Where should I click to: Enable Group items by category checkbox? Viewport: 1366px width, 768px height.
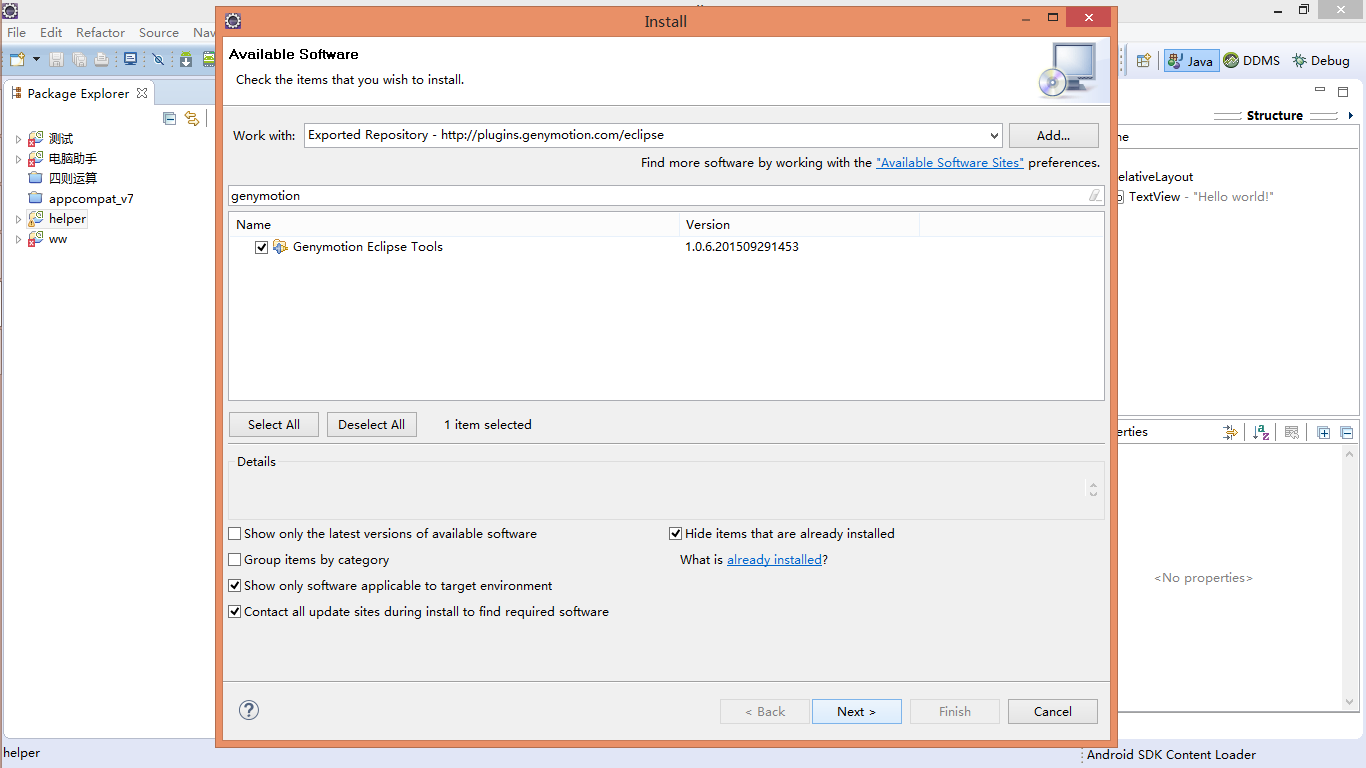click(x=235, y=560)
